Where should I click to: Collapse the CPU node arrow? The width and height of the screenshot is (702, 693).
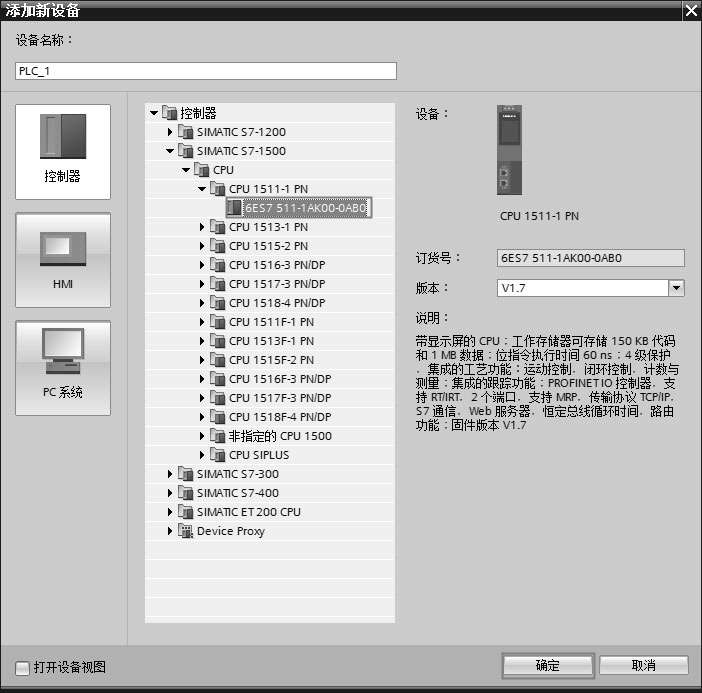[186, 170]
